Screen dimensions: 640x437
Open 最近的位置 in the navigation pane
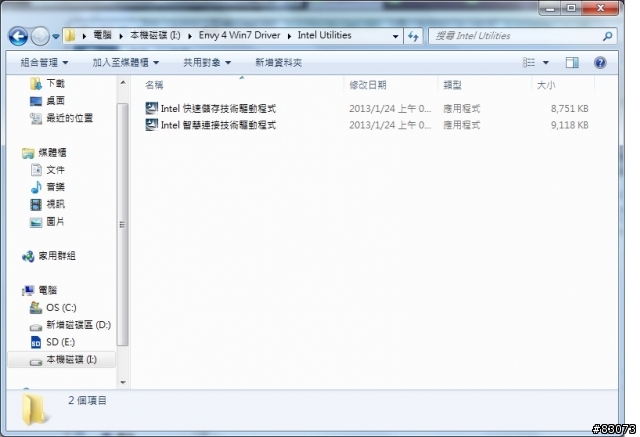tap(69, 118)
